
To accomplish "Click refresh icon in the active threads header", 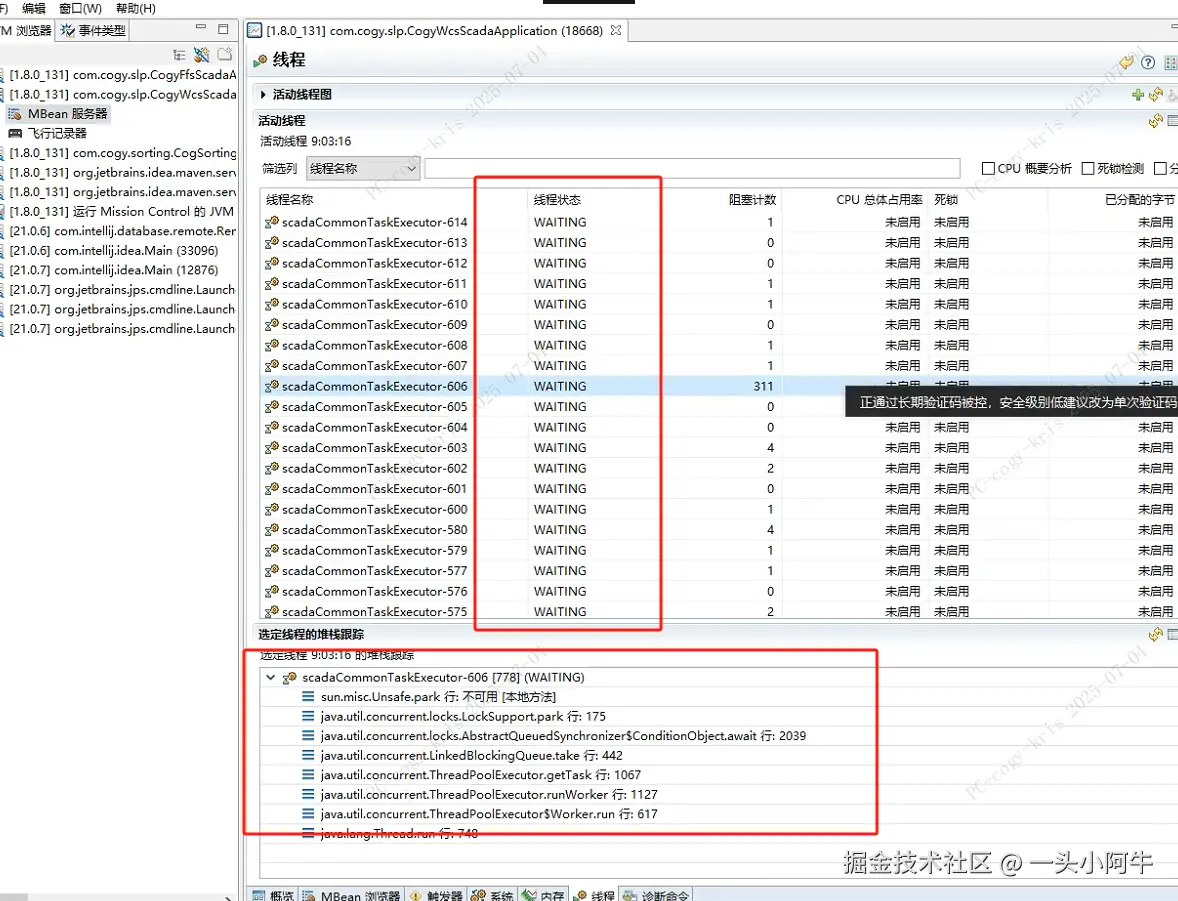I will pos(1156,121).
